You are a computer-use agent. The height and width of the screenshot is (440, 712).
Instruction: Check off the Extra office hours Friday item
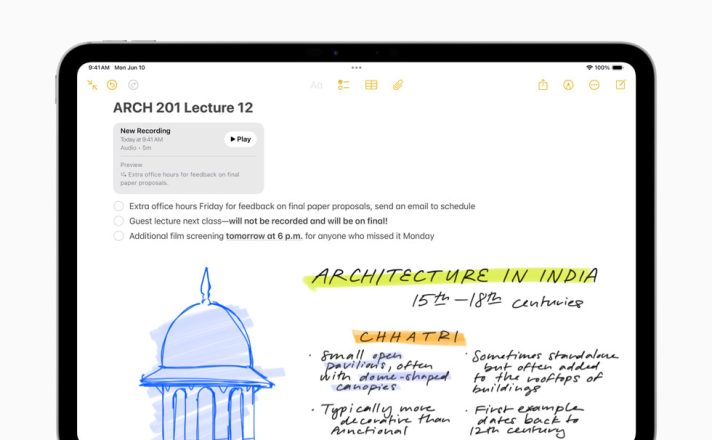tap(119, 206)
